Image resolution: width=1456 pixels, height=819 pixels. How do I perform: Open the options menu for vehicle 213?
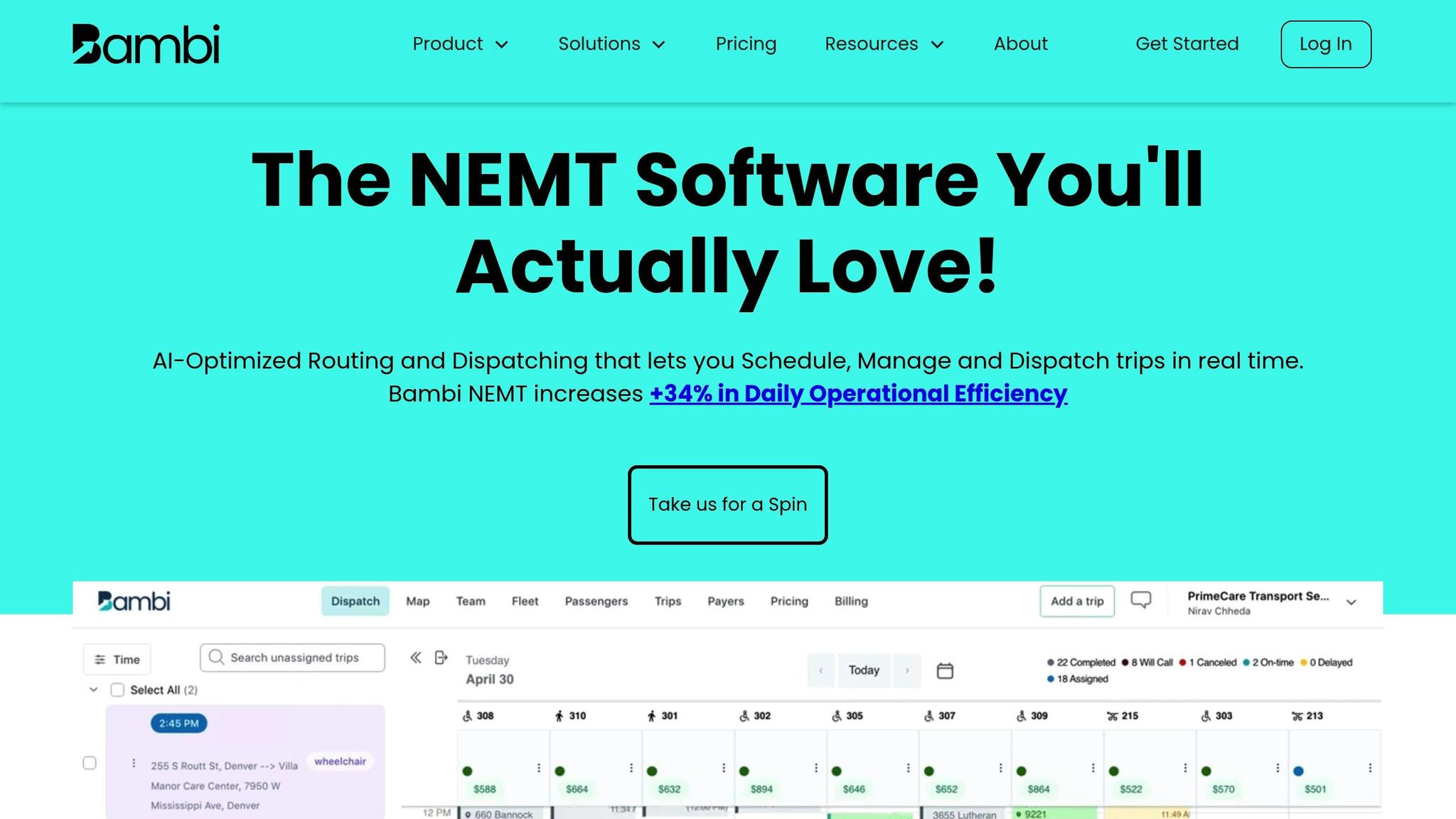coord(1370,768)
